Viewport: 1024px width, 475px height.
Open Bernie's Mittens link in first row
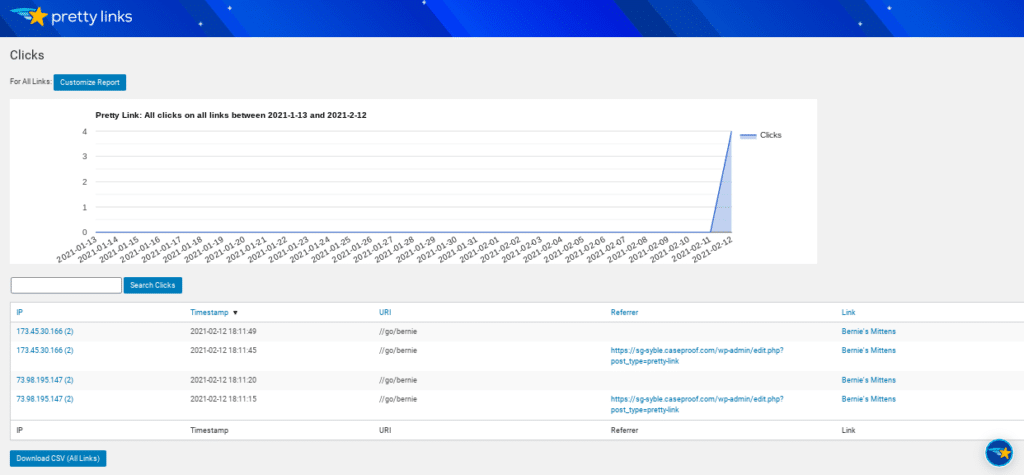(868, 331)
